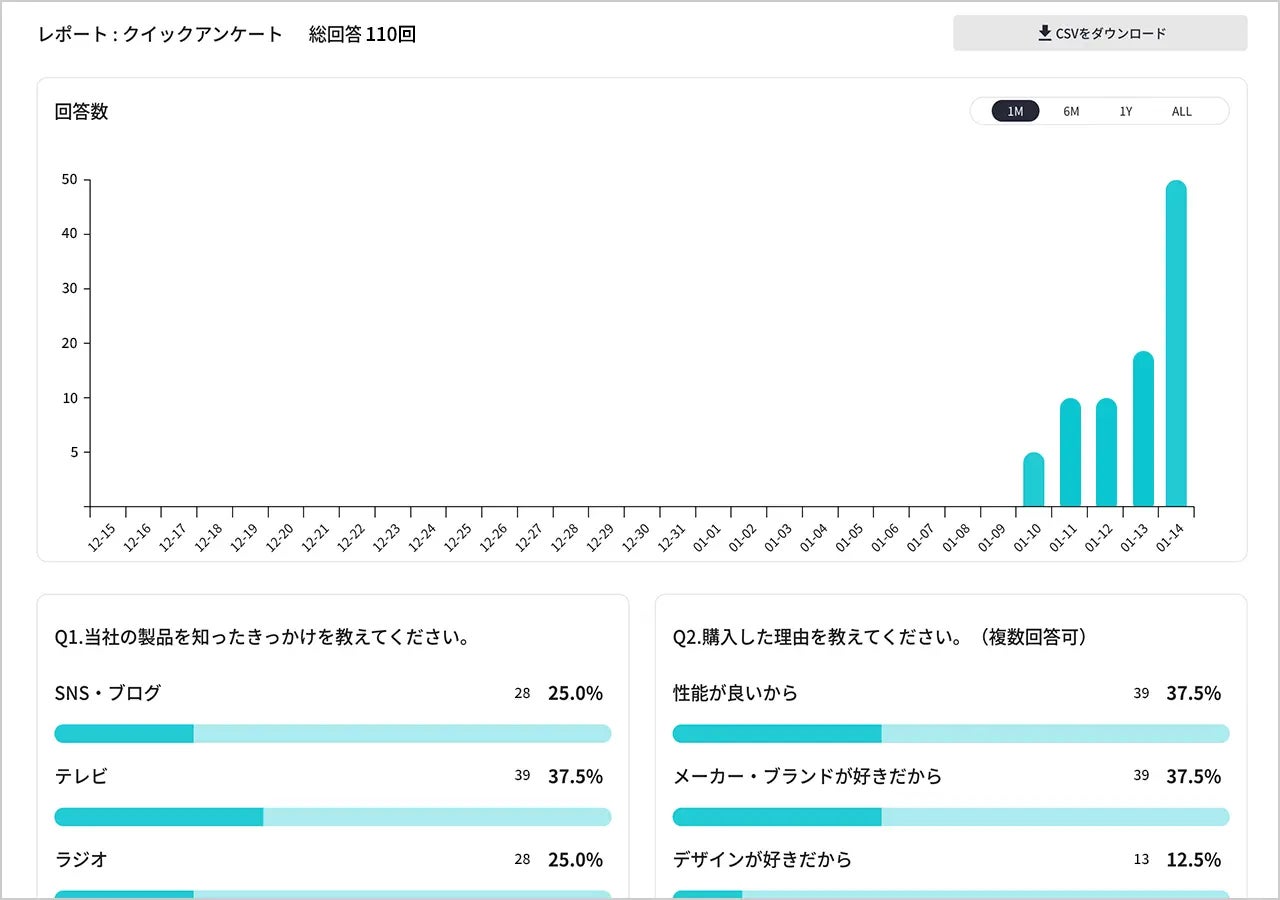Select the 1M time range
Screen dimensions: 1280x900
[x=1015, y=111]
